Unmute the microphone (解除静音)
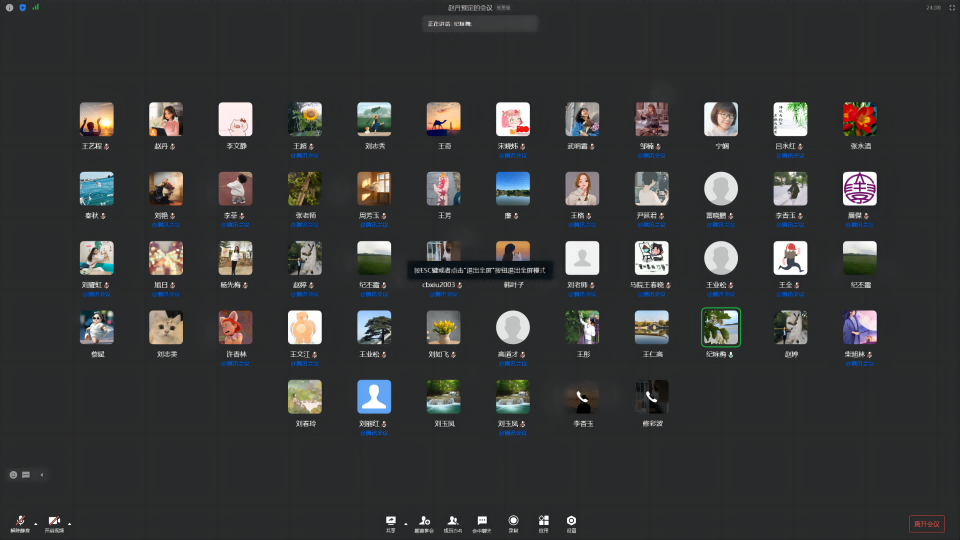 click(x=21, y=521)
